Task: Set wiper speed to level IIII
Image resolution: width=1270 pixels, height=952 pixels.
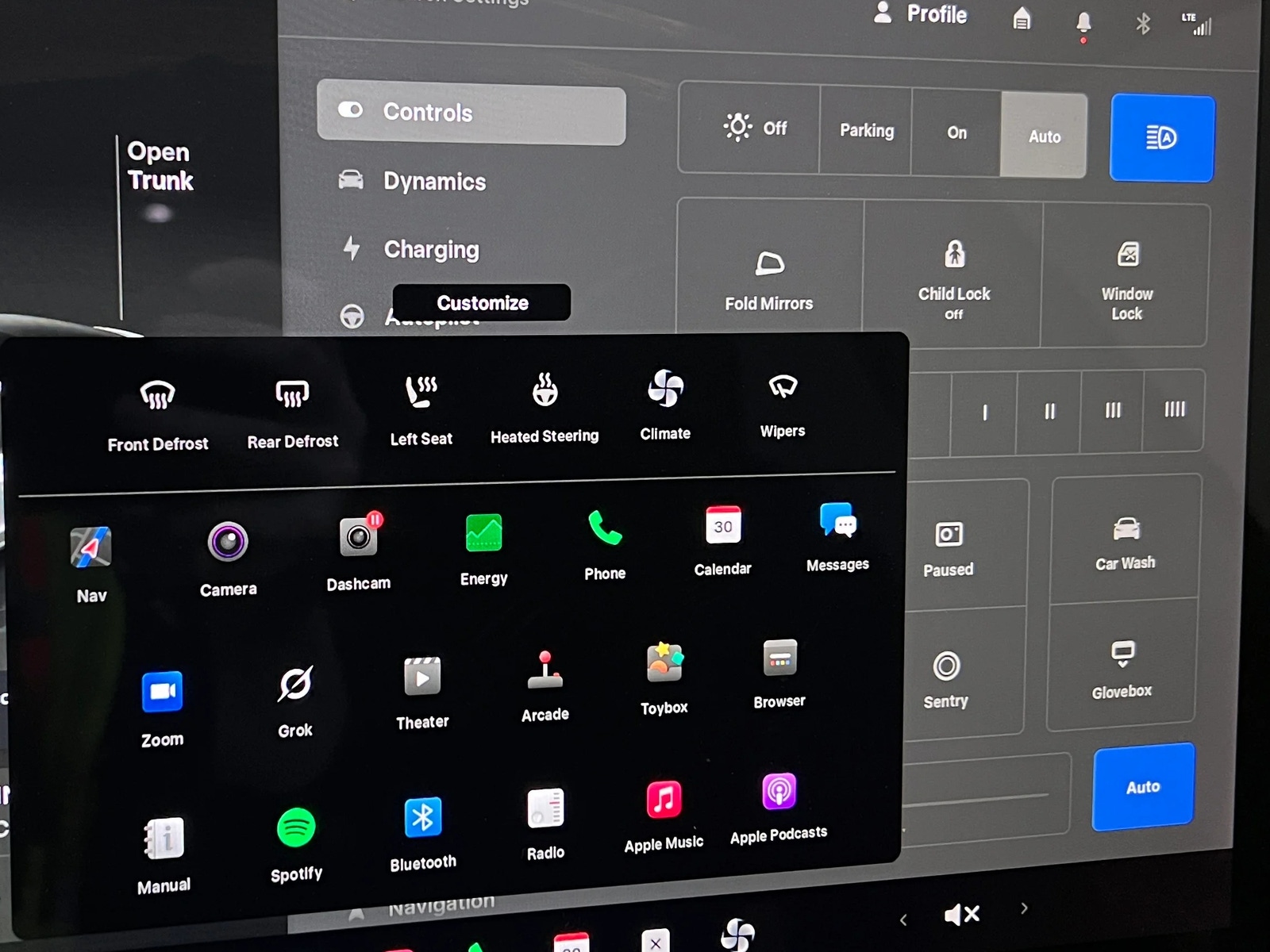Action: click(x=1174, y=410)
